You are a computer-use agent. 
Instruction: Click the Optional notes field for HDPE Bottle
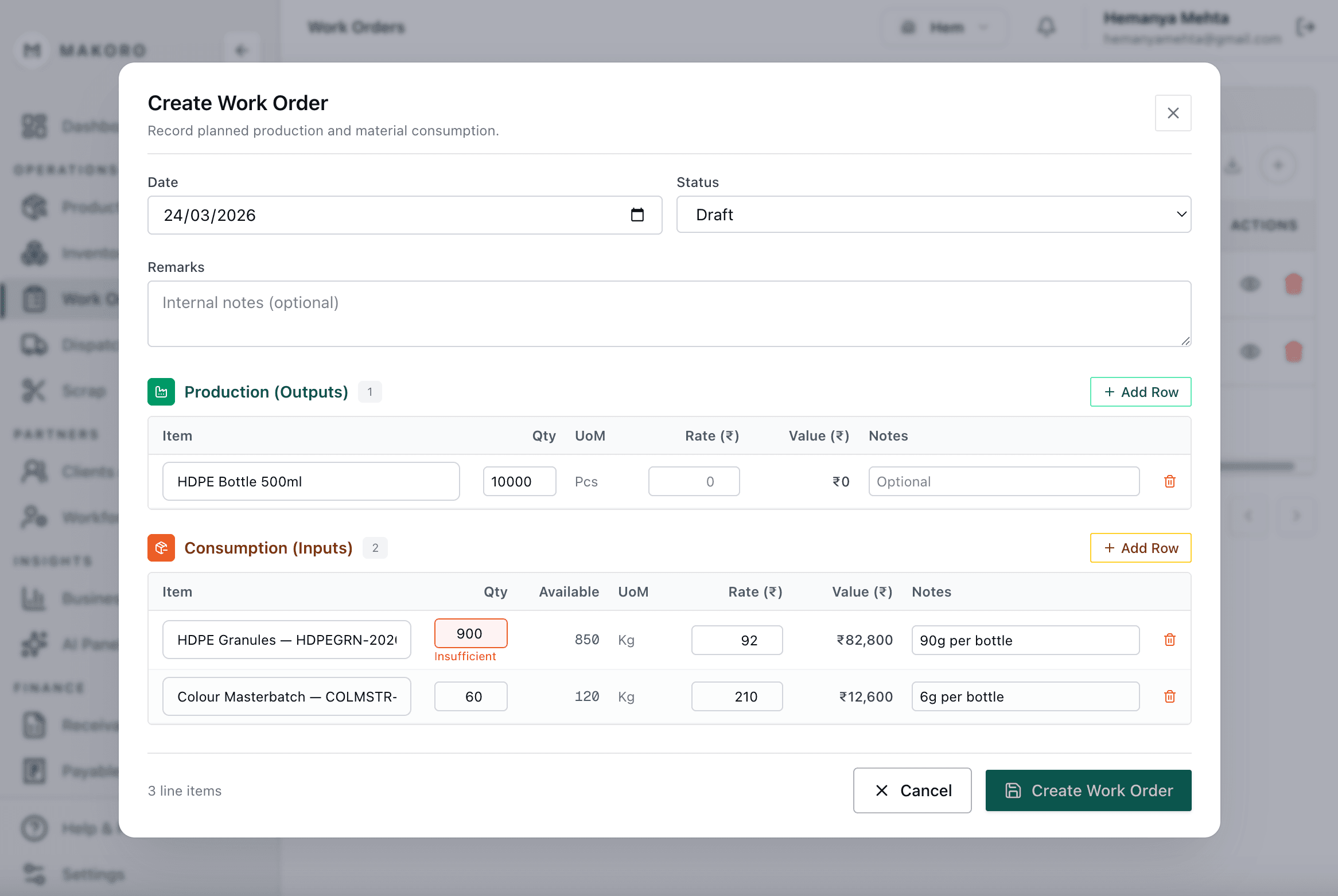[1003, 481]
